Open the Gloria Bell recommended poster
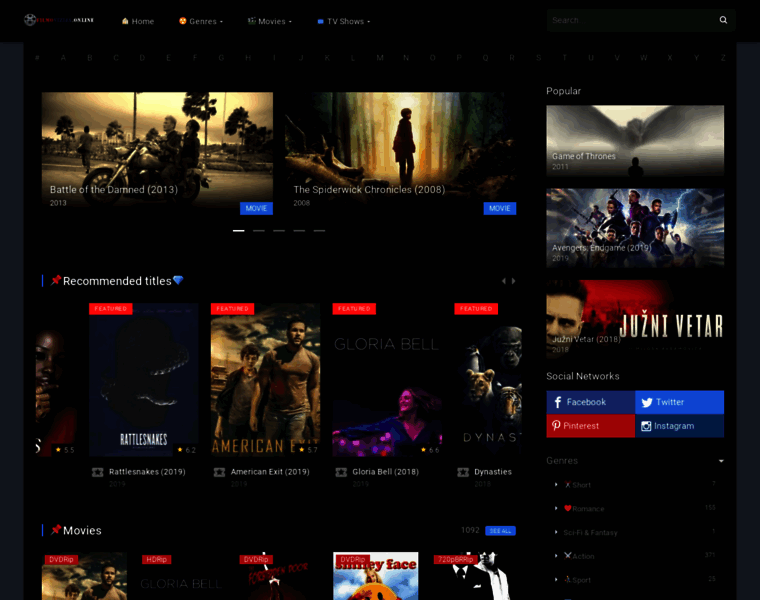This screenshot has height=600, width=760. click(387, 379)
